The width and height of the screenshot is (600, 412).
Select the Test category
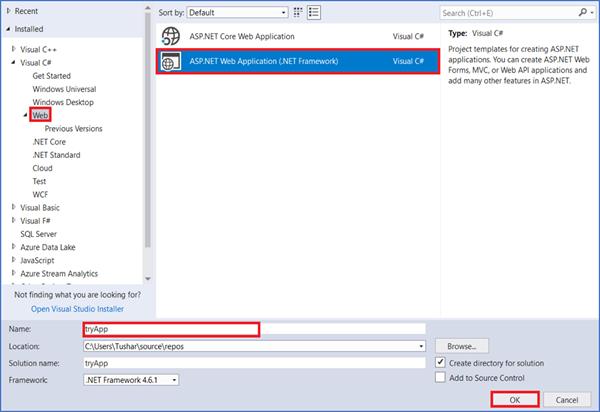(x=39, y=181)
